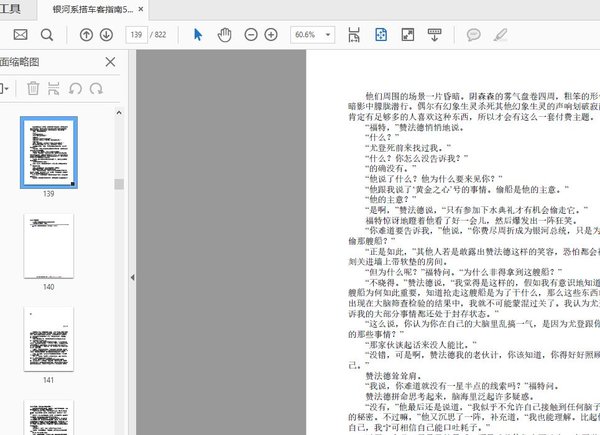
Task: Zoom in with the plus button
Action: [271, 35]
